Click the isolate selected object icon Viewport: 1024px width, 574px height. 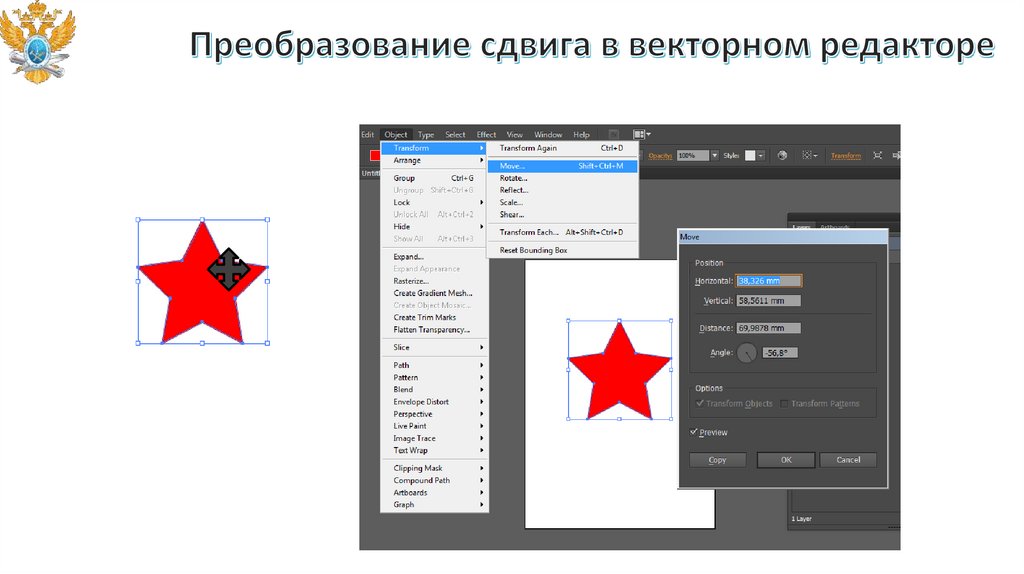pos(877,155)
